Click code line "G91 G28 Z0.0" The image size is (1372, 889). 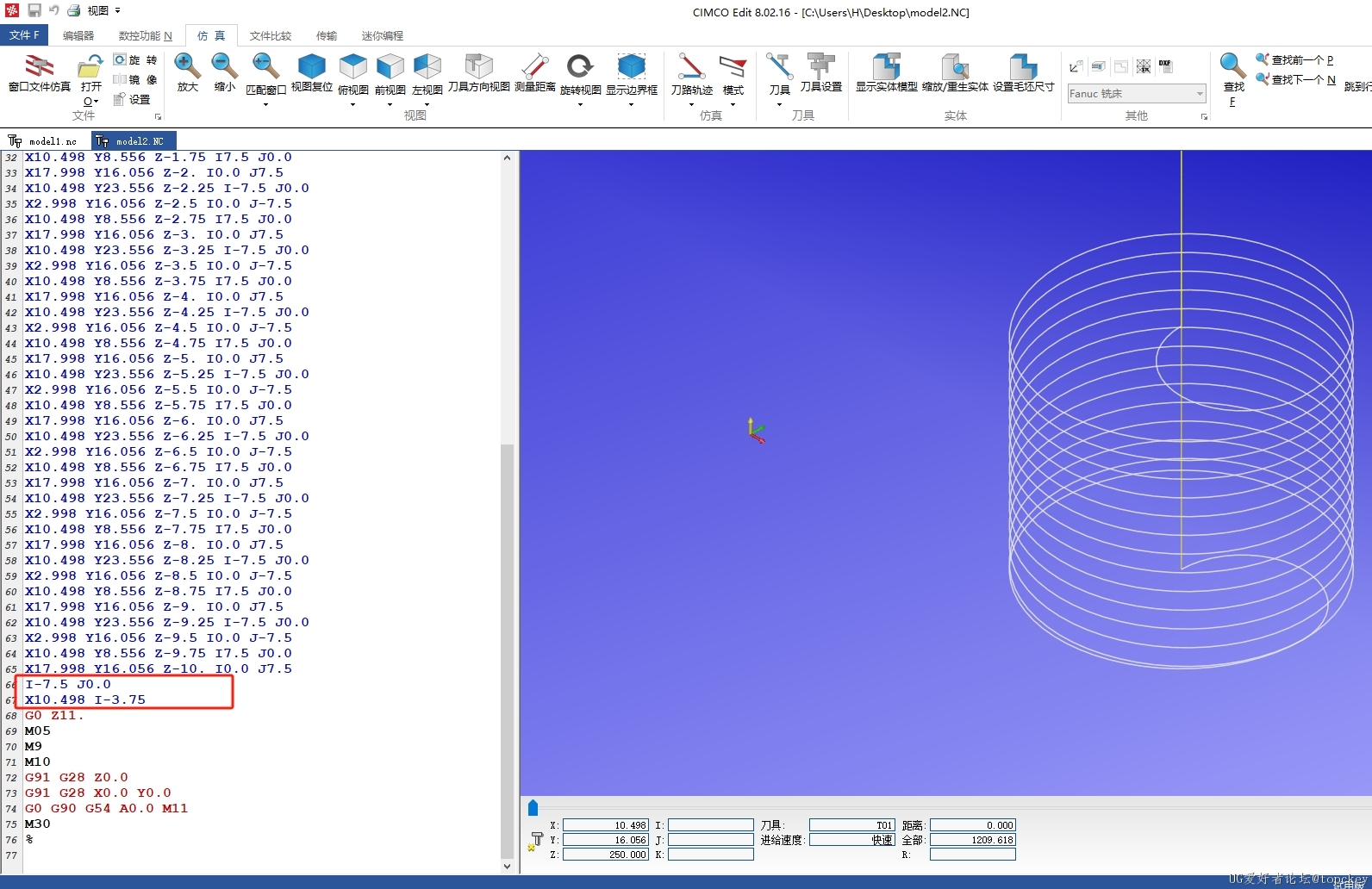[76, 777]
